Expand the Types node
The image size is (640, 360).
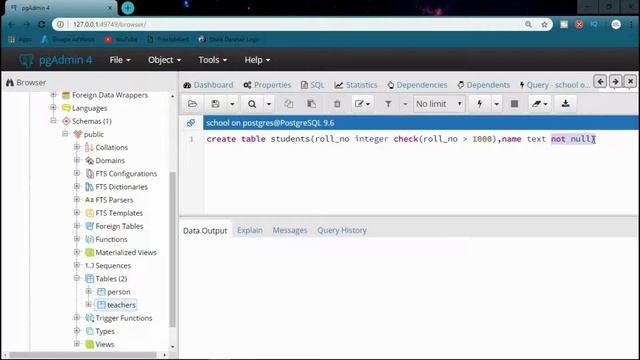click(x=77, y=331)
